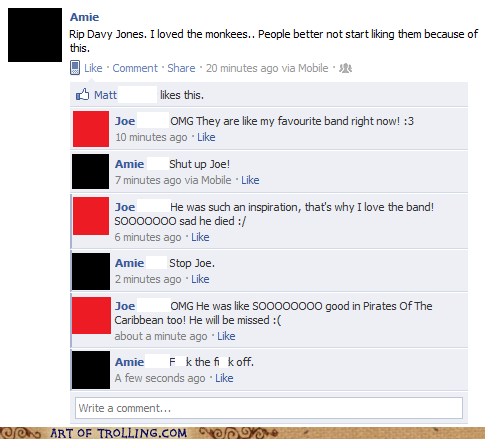Open Amie's avatar beside 'Shut up Joe!'
Viewport: 485px width, 439px height.
pyautogui.click(x=91, y=171)
